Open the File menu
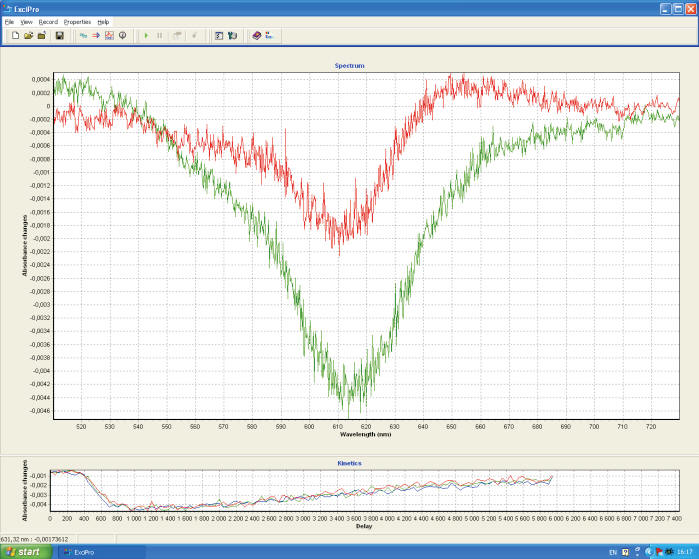This screenshot has height=559, width=699. [9, 21]
